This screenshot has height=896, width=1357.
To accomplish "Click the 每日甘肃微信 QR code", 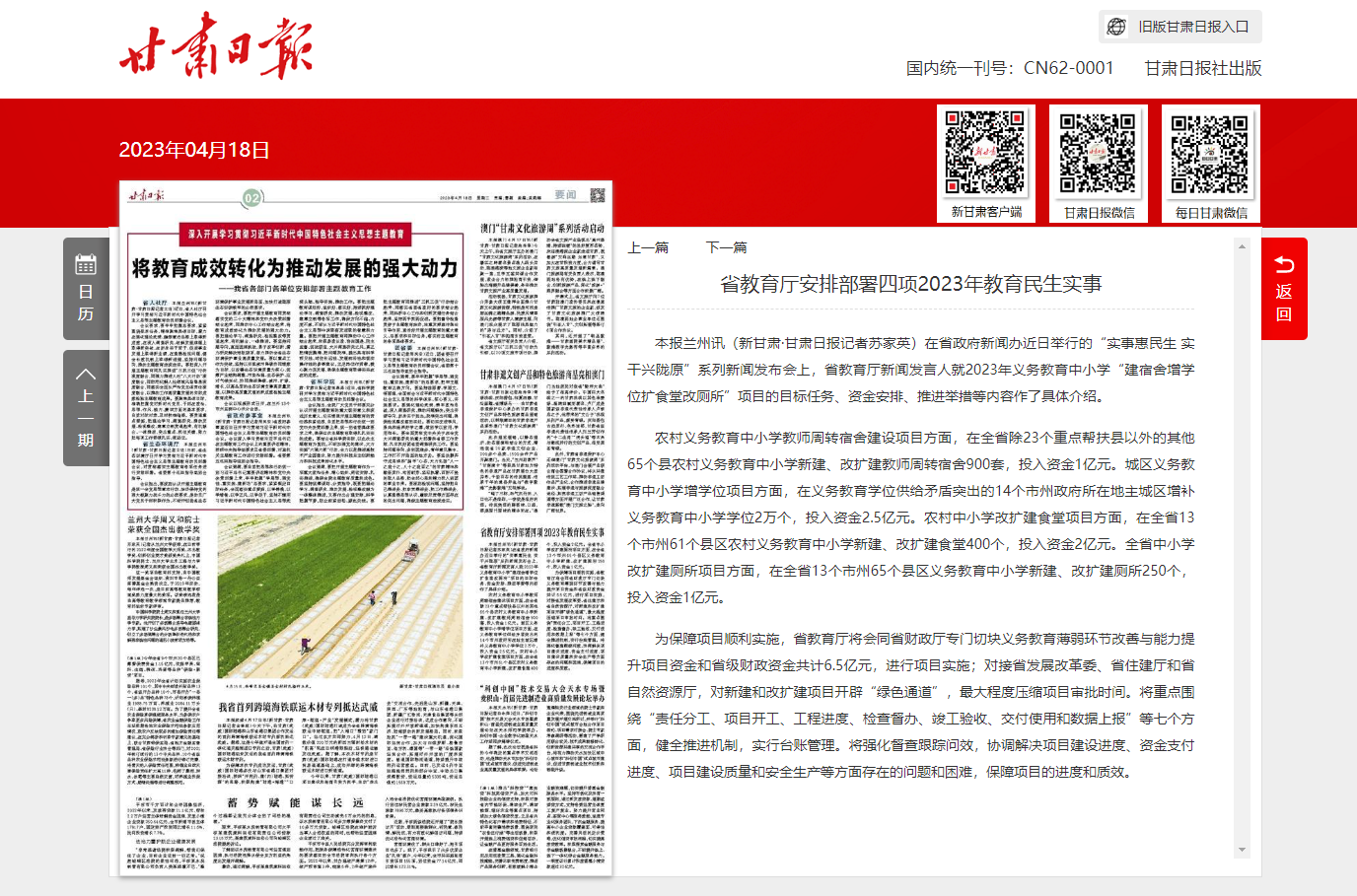I will coord(1210,154).
